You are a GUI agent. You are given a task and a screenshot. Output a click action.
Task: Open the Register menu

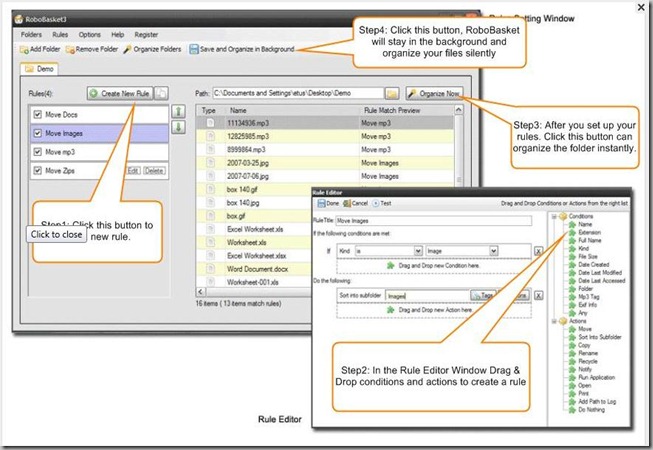146,35
